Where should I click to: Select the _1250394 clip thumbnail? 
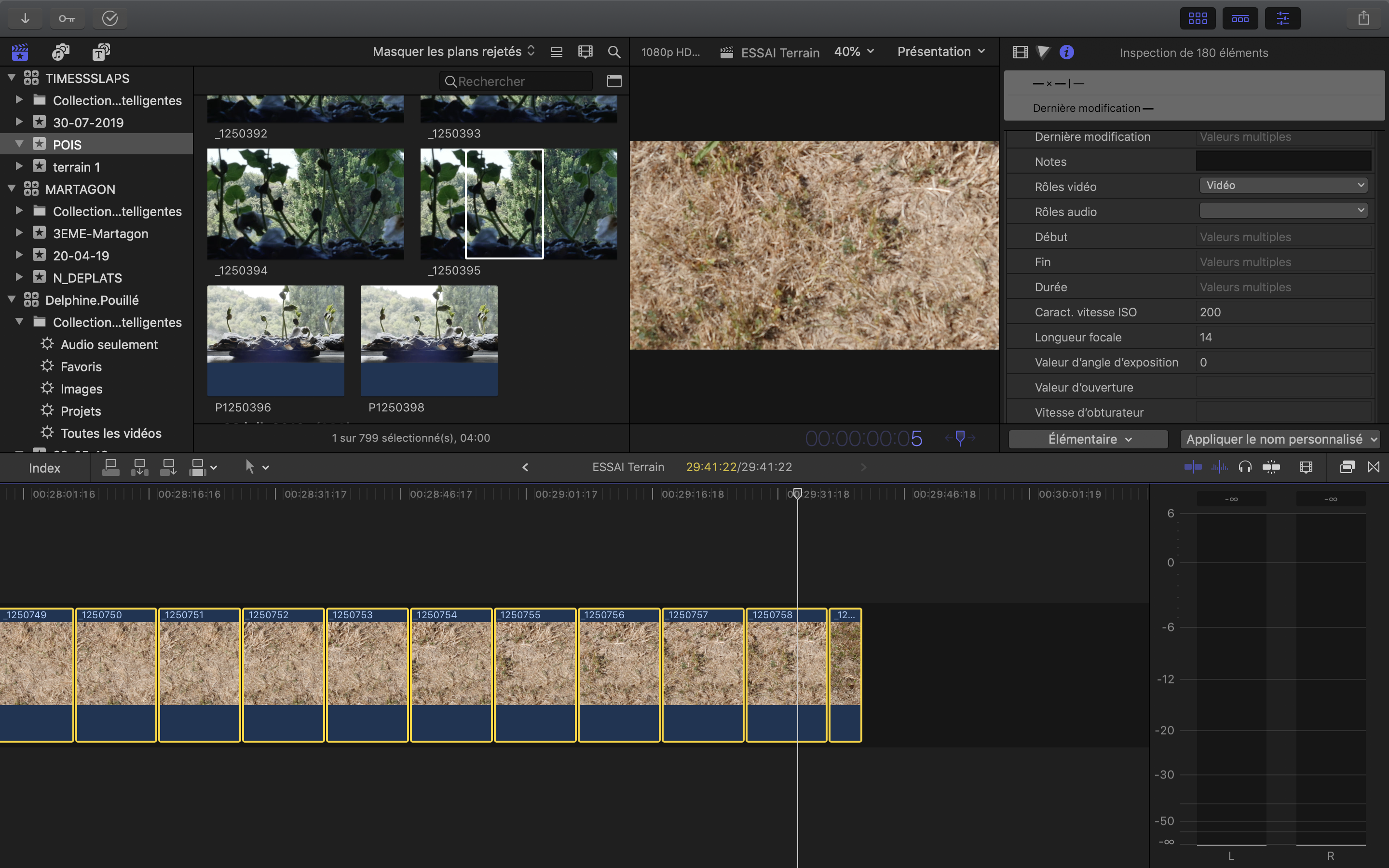coord(305,204)
